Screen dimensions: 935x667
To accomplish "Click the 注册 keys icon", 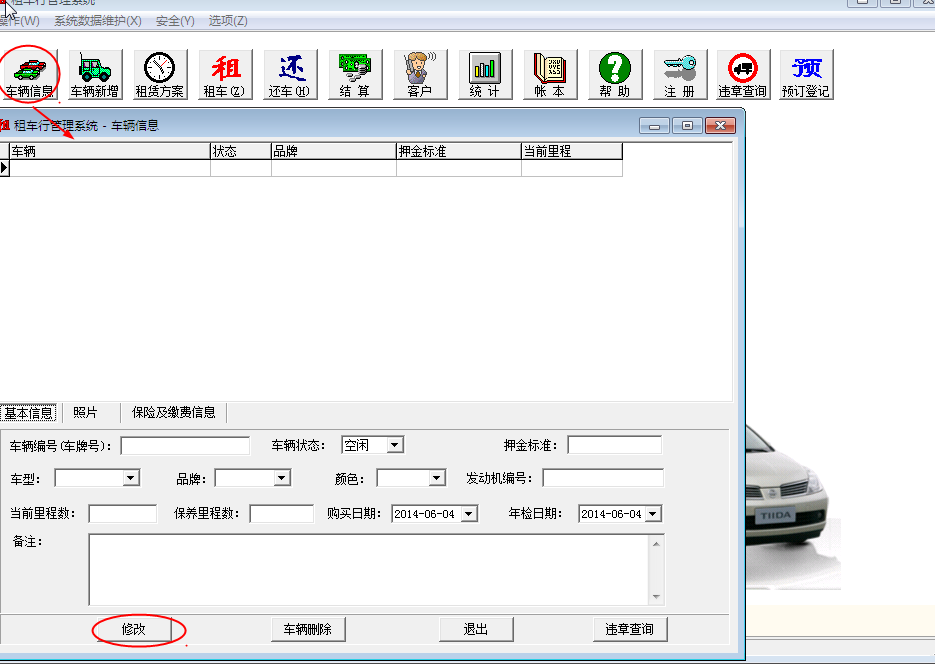I will 680,75.
